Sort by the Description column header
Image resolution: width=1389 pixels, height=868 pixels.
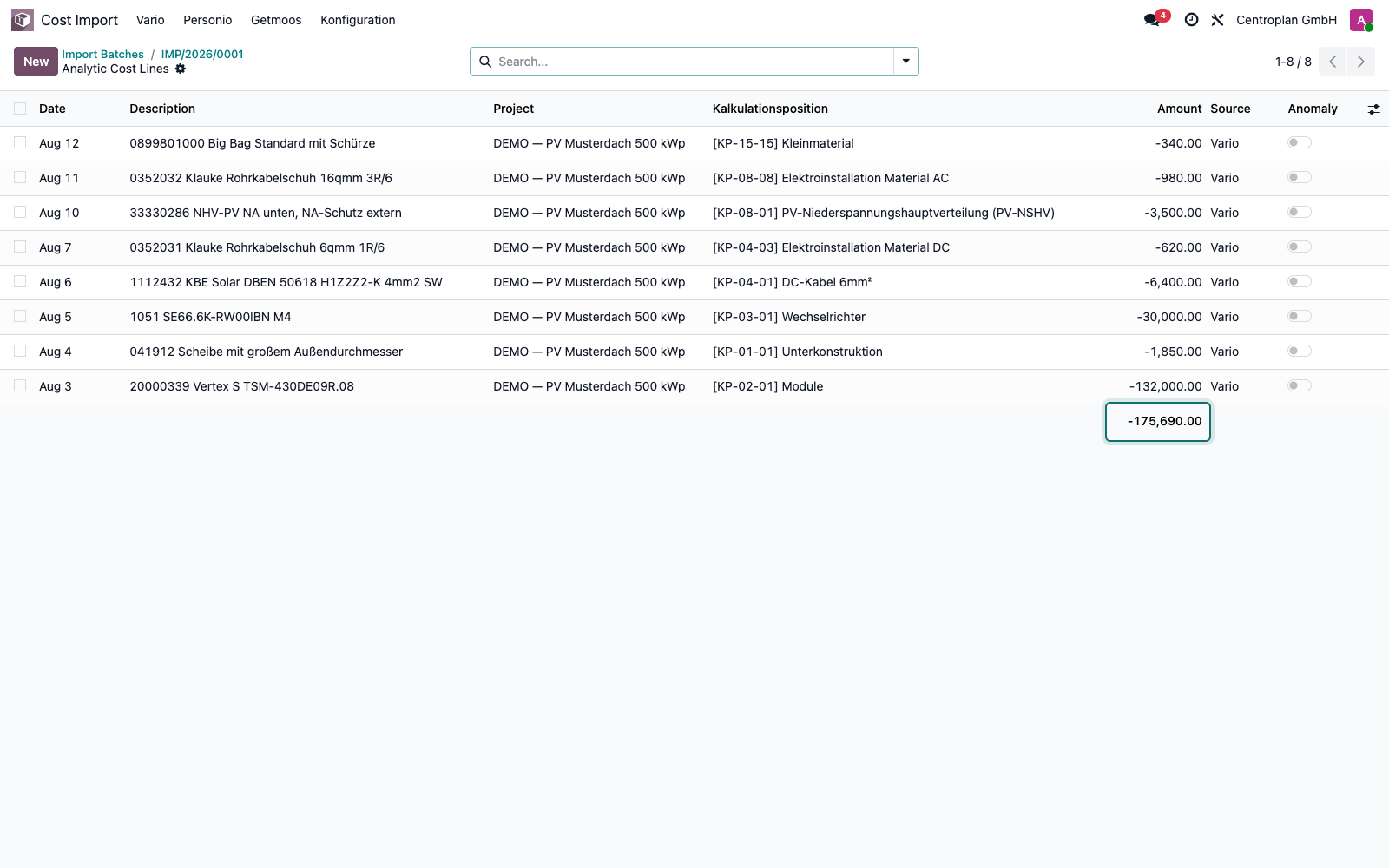click(x=162, y=108)
